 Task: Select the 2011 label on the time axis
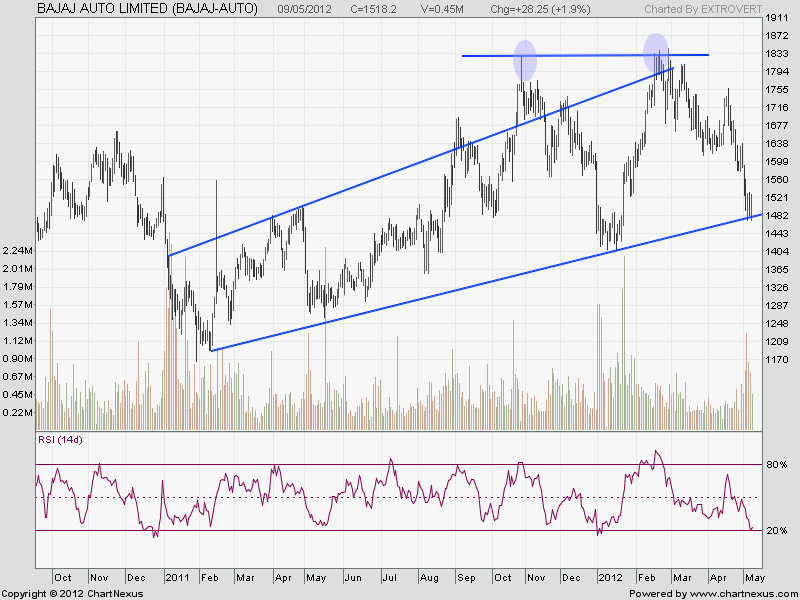tap(177, 578)
